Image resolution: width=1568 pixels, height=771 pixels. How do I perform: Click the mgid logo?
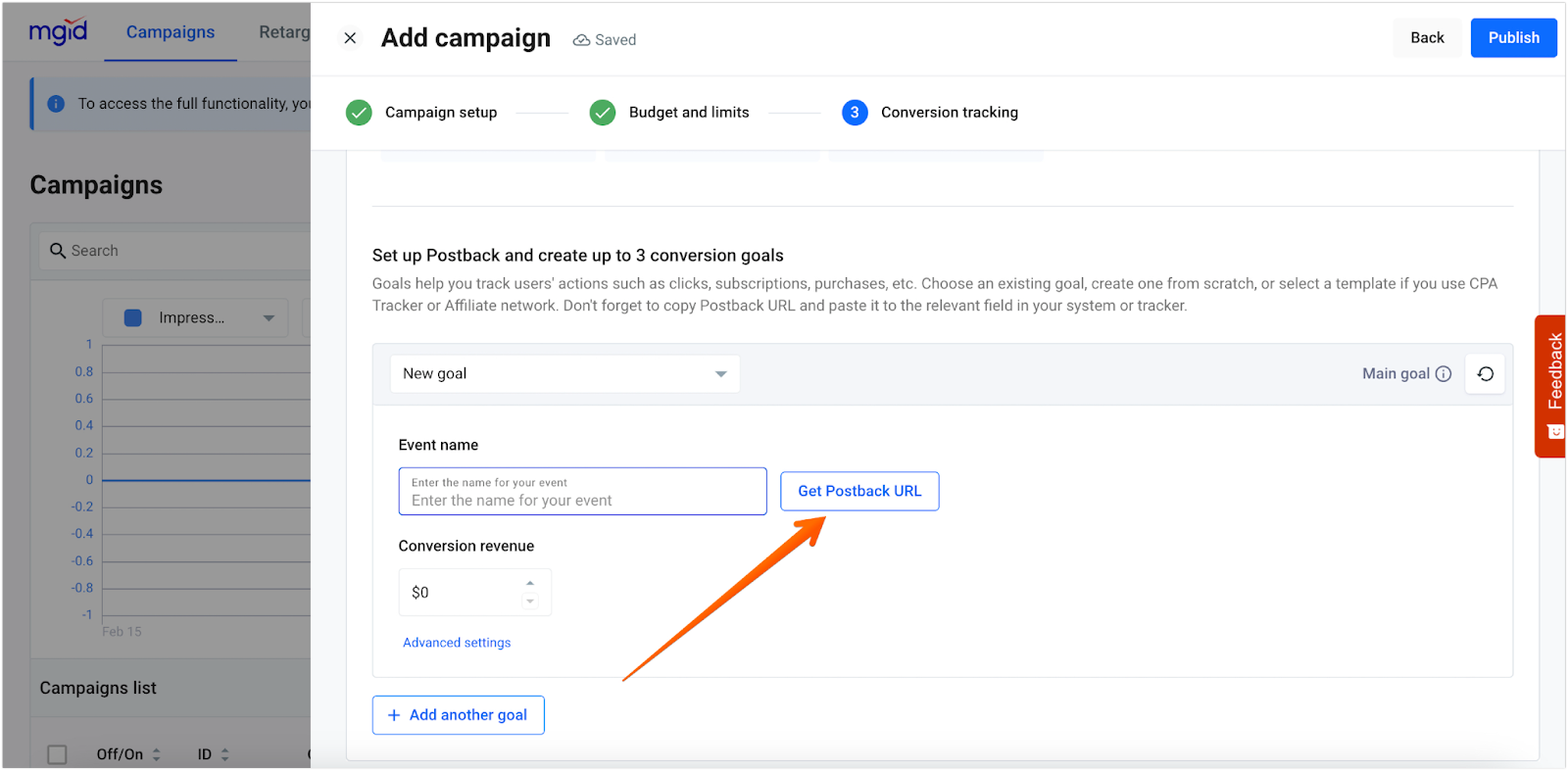coord(58,32)
